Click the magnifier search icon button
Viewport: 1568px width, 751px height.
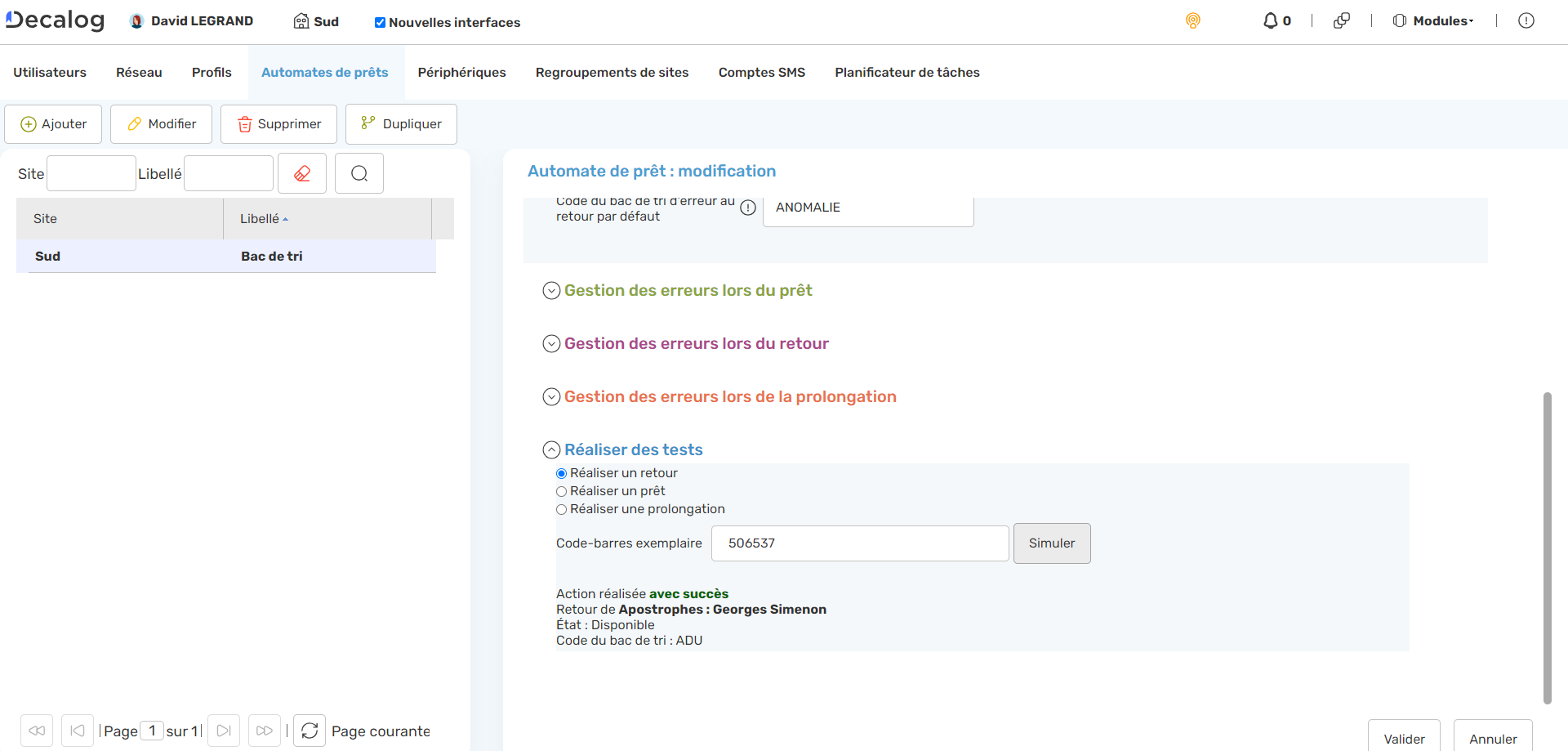click(359, 173)
